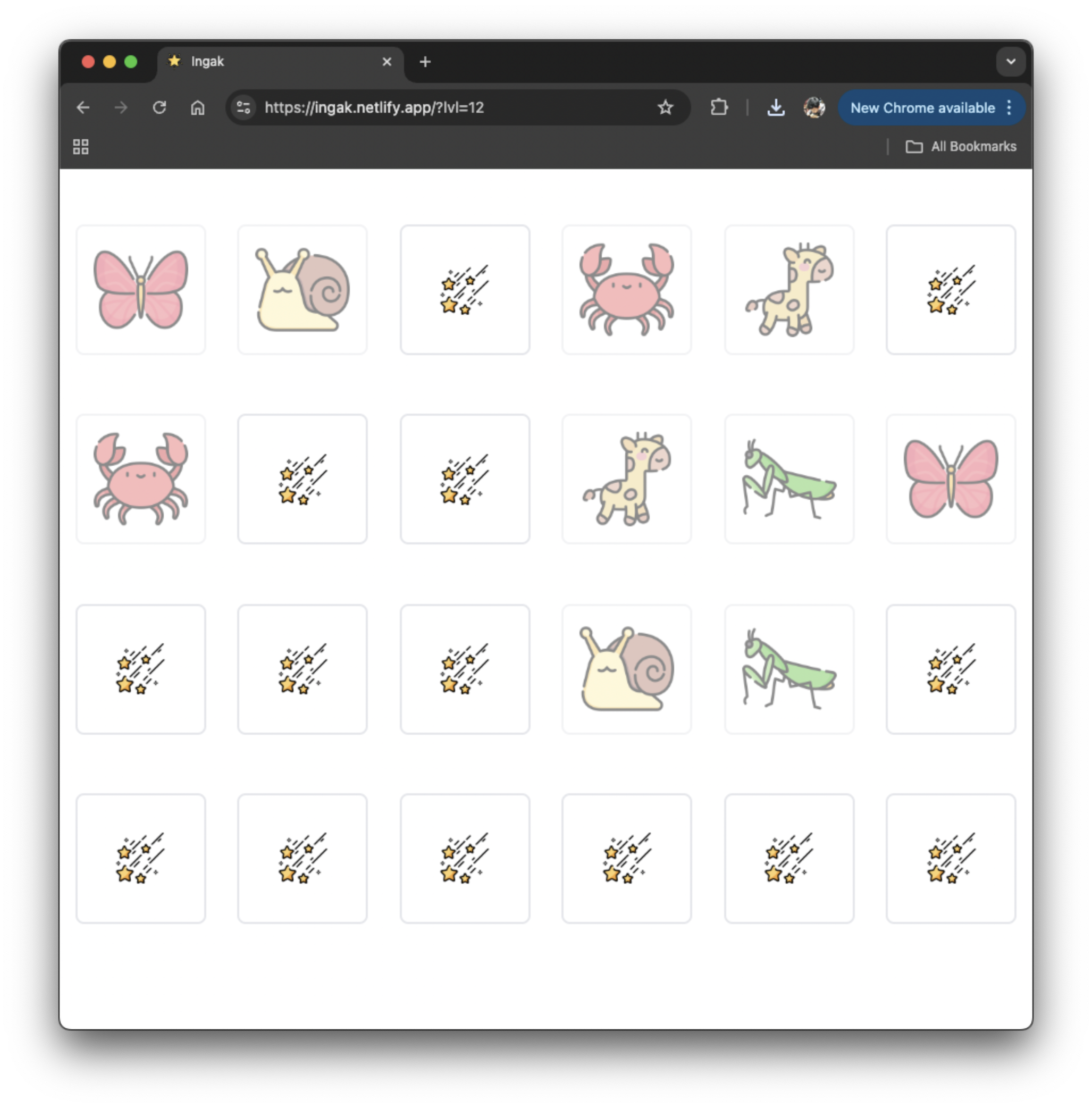Image resolution: width=1092 pixels, height=1108 pixels.
Task: Reload the page
Action: tap(159, 107)
